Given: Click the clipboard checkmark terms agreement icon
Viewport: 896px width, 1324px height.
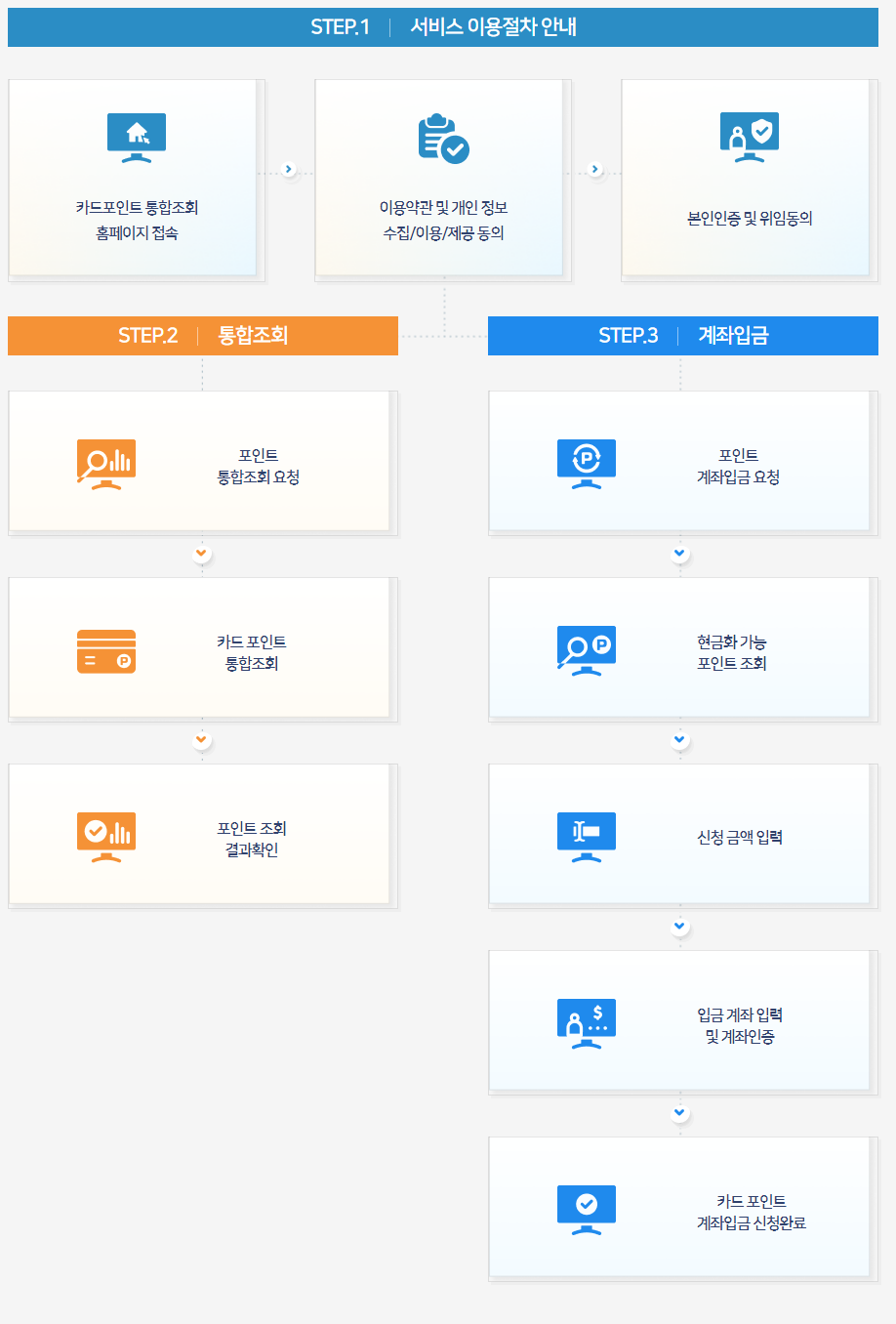Looking at the screenshot, I should click(x=443, y=139).
